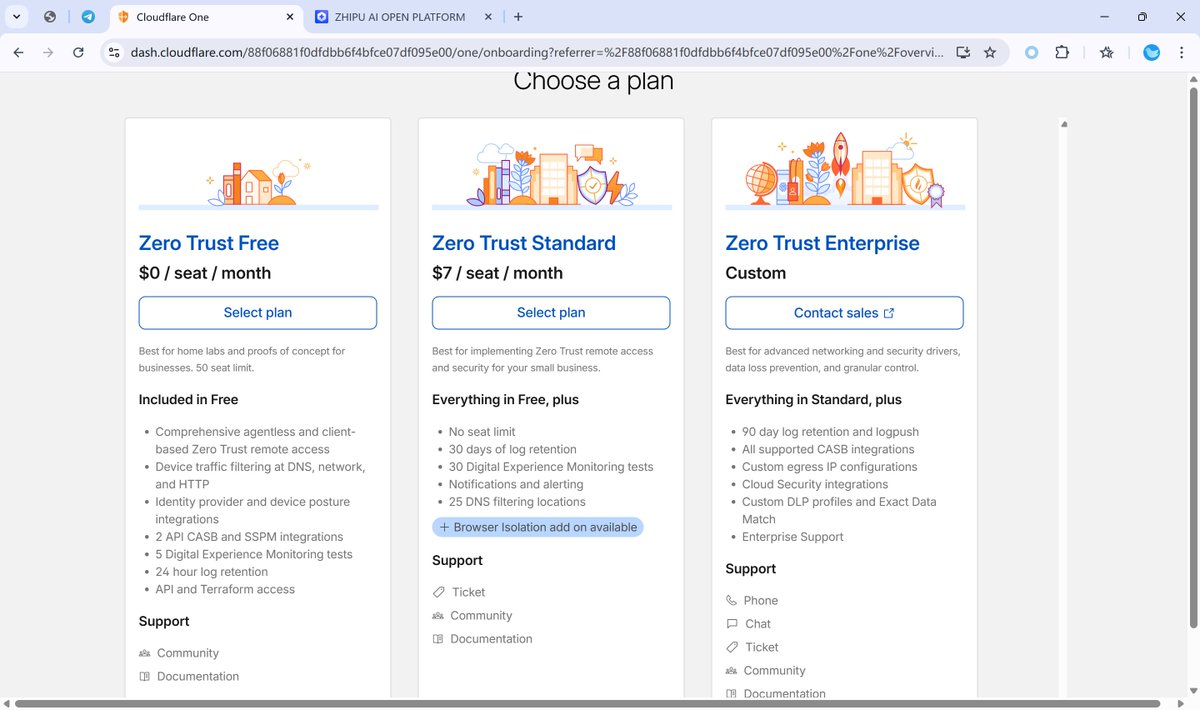
Task: Click the Zero Trust Free heading
Action: 209,243
